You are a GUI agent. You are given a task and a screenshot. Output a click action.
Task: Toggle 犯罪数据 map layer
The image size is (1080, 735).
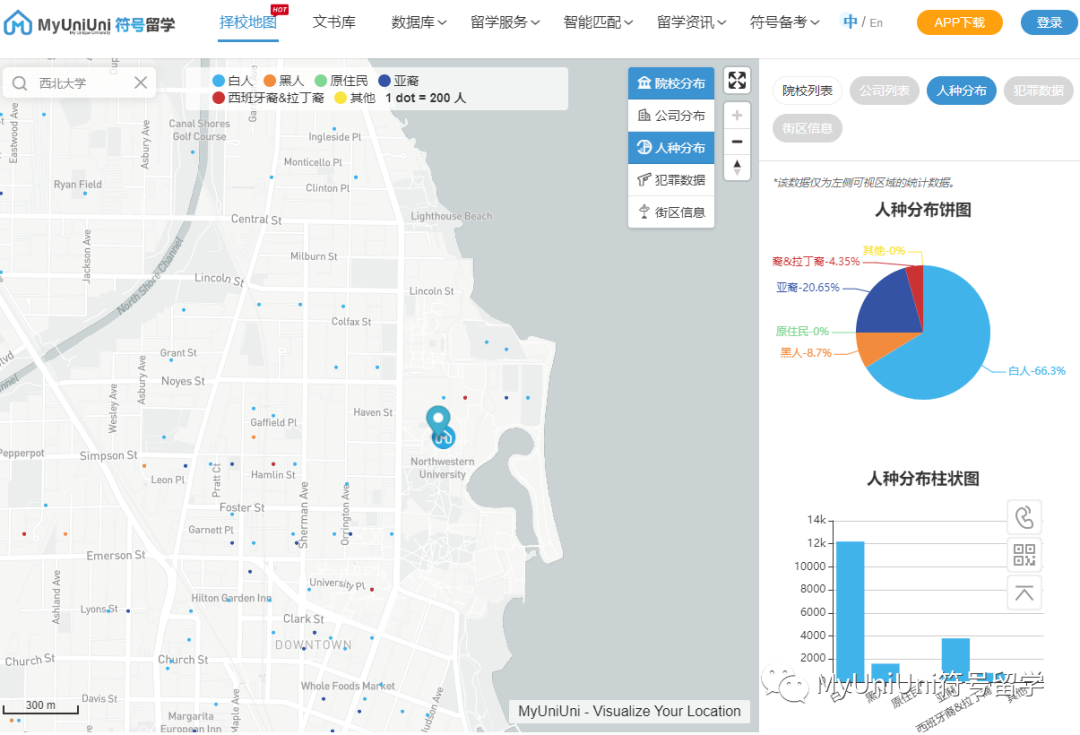(671, 180)
